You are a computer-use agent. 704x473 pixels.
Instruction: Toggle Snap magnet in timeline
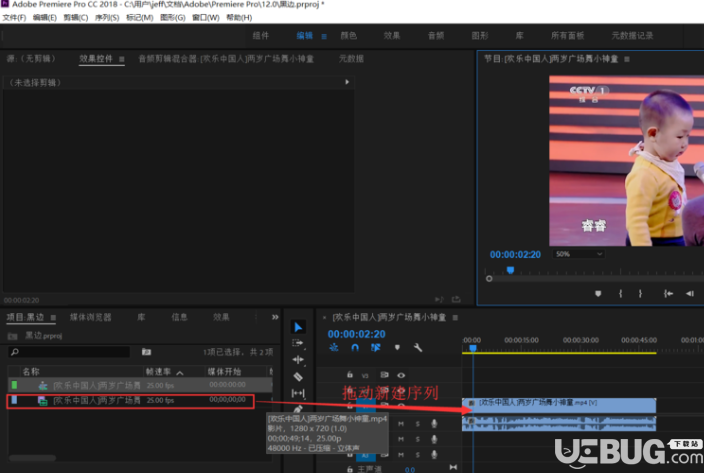coord(355,347)
